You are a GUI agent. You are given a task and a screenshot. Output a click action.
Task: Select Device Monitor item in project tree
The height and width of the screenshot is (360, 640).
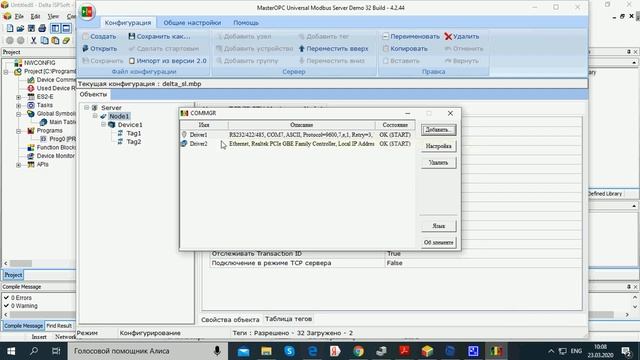coord(51,156)
